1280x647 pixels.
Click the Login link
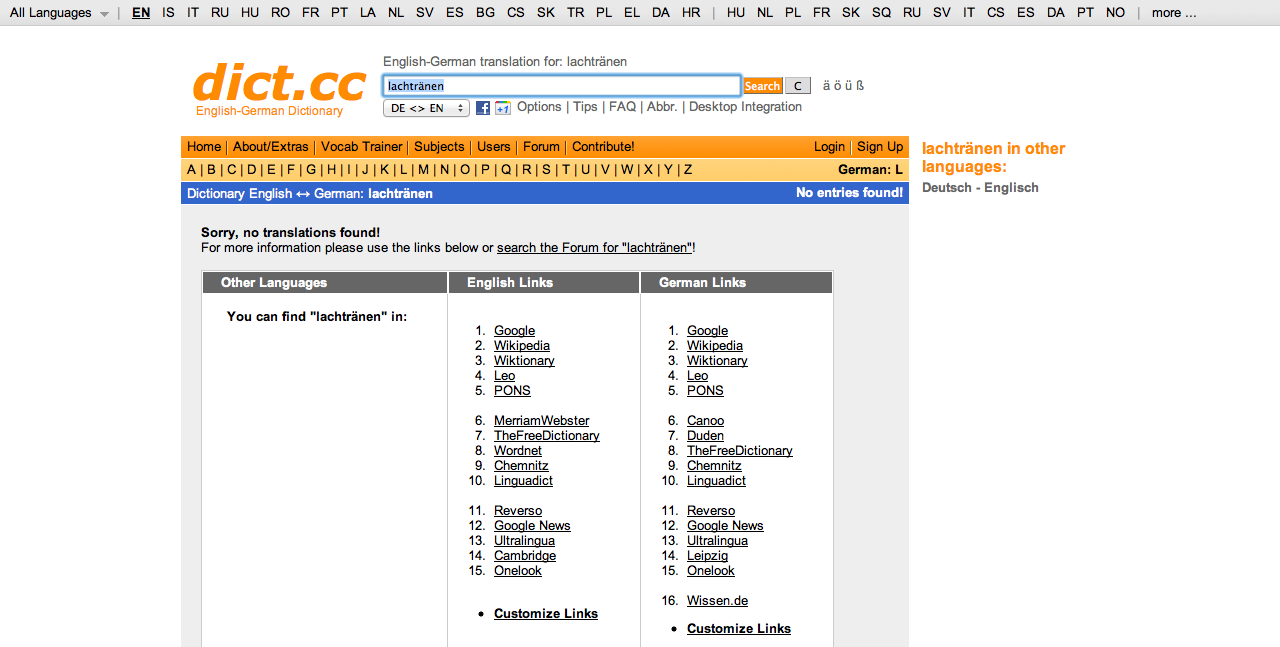(x=829, y=147)
